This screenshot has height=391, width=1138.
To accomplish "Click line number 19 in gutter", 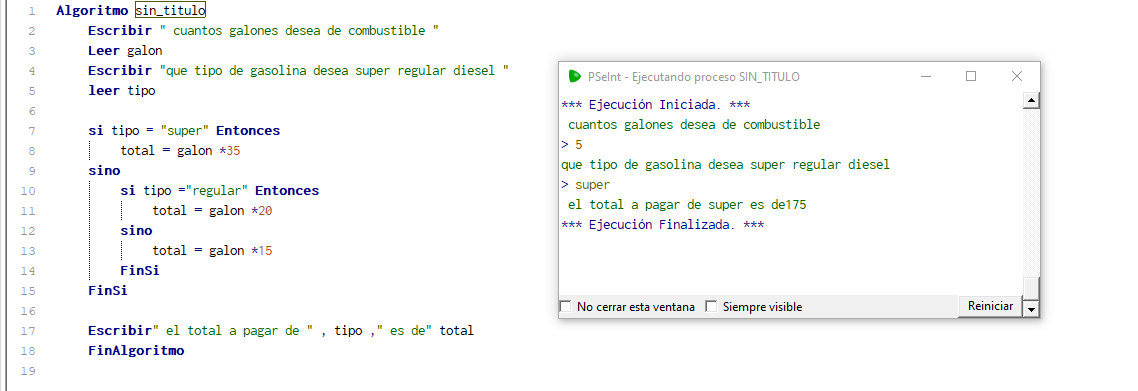I will [x=29, y=371].
